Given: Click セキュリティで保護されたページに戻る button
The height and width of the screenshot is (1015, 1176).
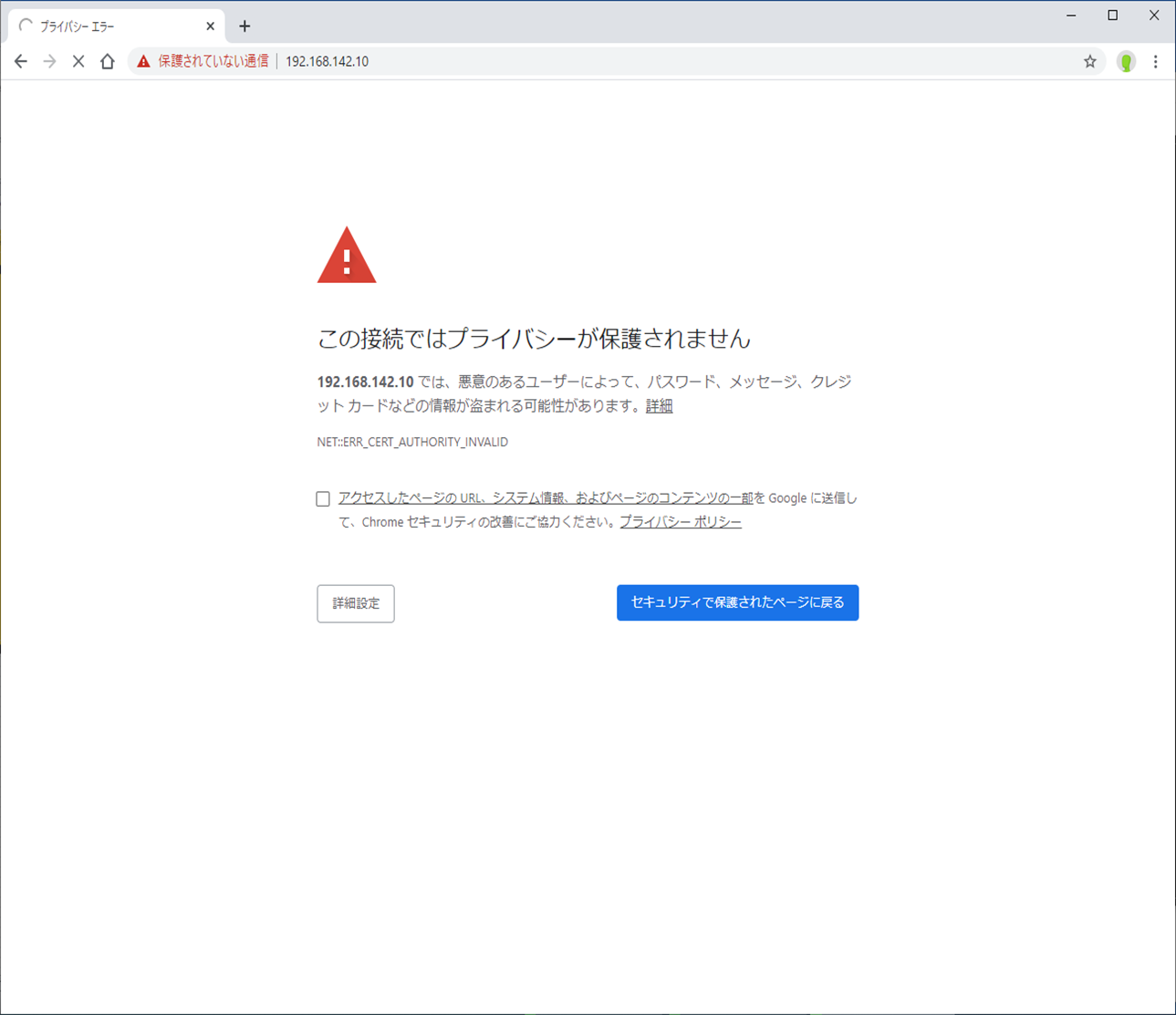Looking at the screenshot, I should click(737, 602).
